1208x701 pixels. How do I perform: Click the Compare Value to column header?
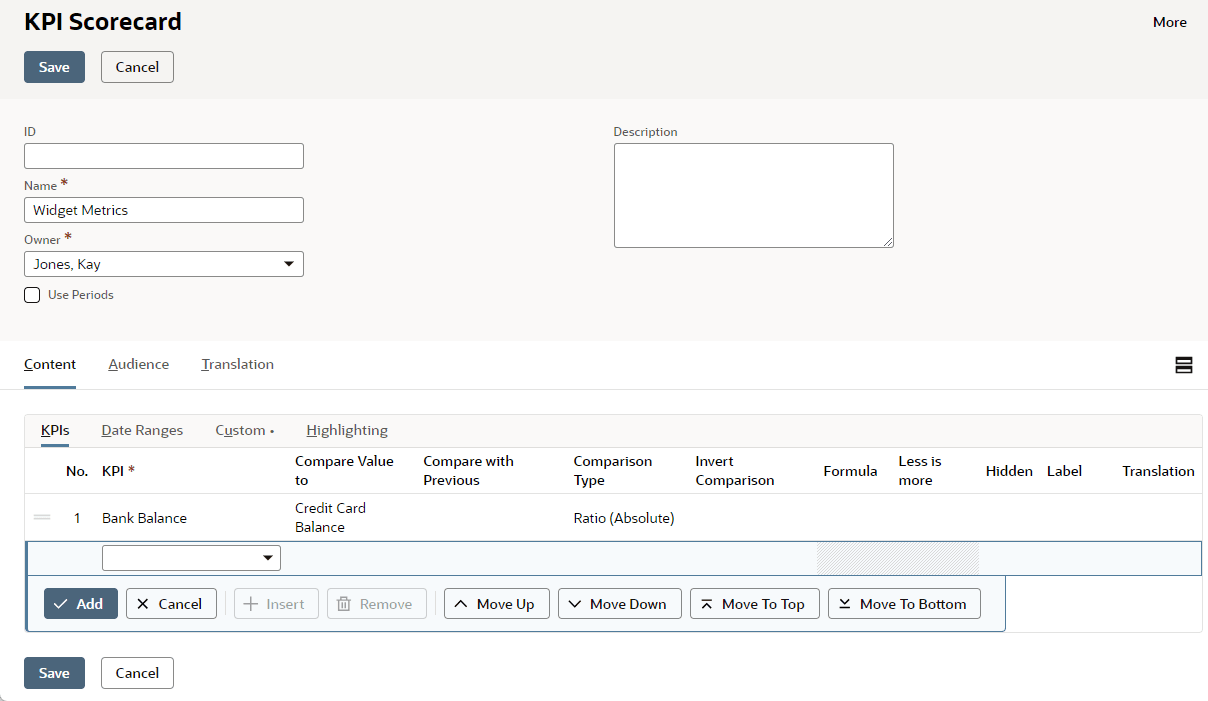[345, 471]
